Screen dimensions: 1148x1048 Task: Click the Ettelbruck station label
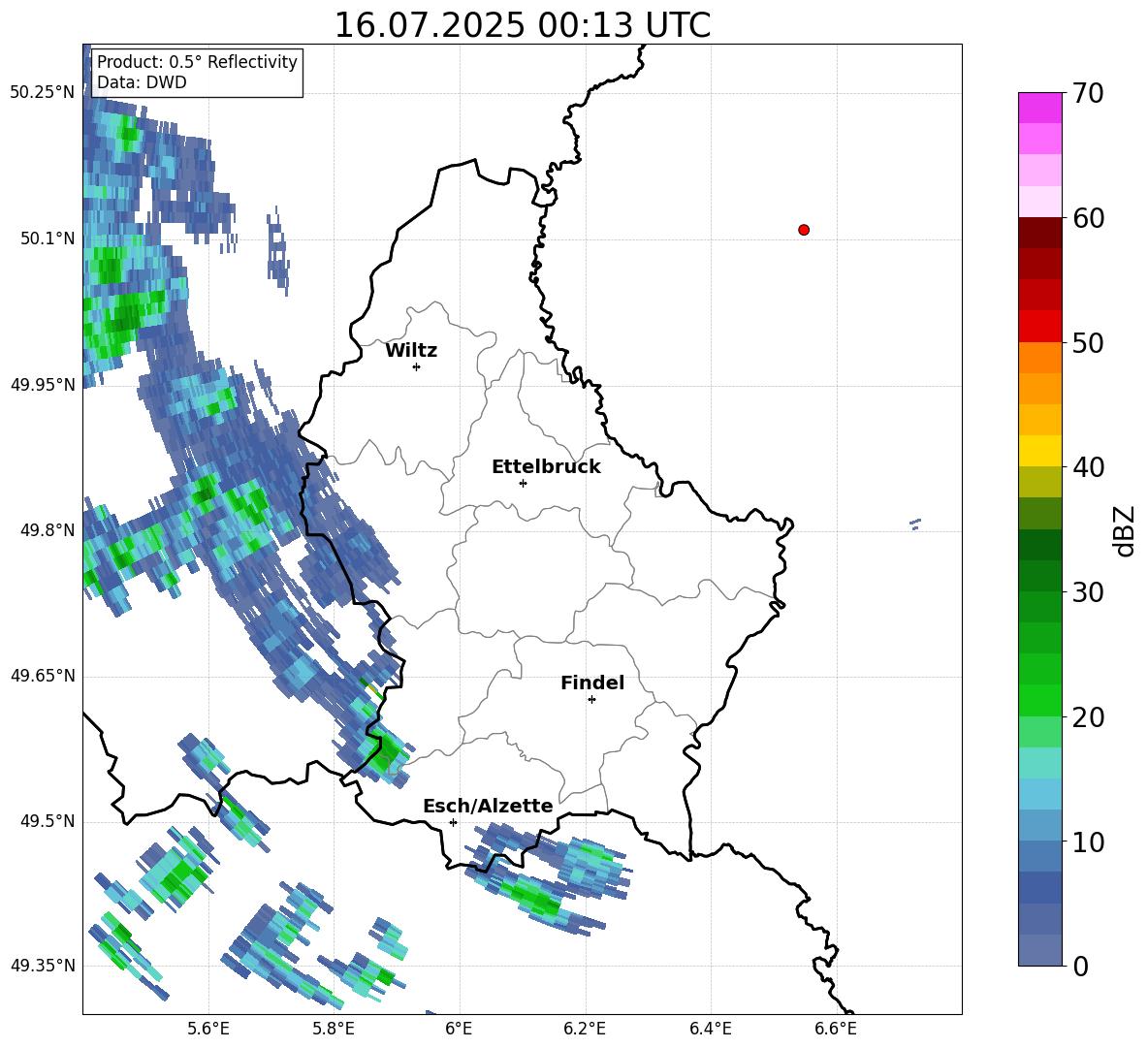click(546, 467)
